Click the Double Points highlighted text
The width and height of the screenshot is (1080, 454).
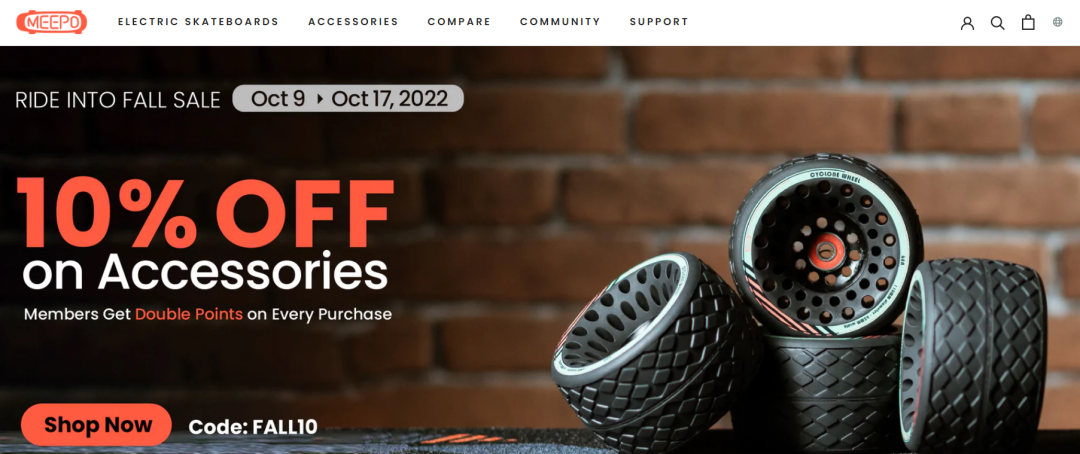[189, 315]
